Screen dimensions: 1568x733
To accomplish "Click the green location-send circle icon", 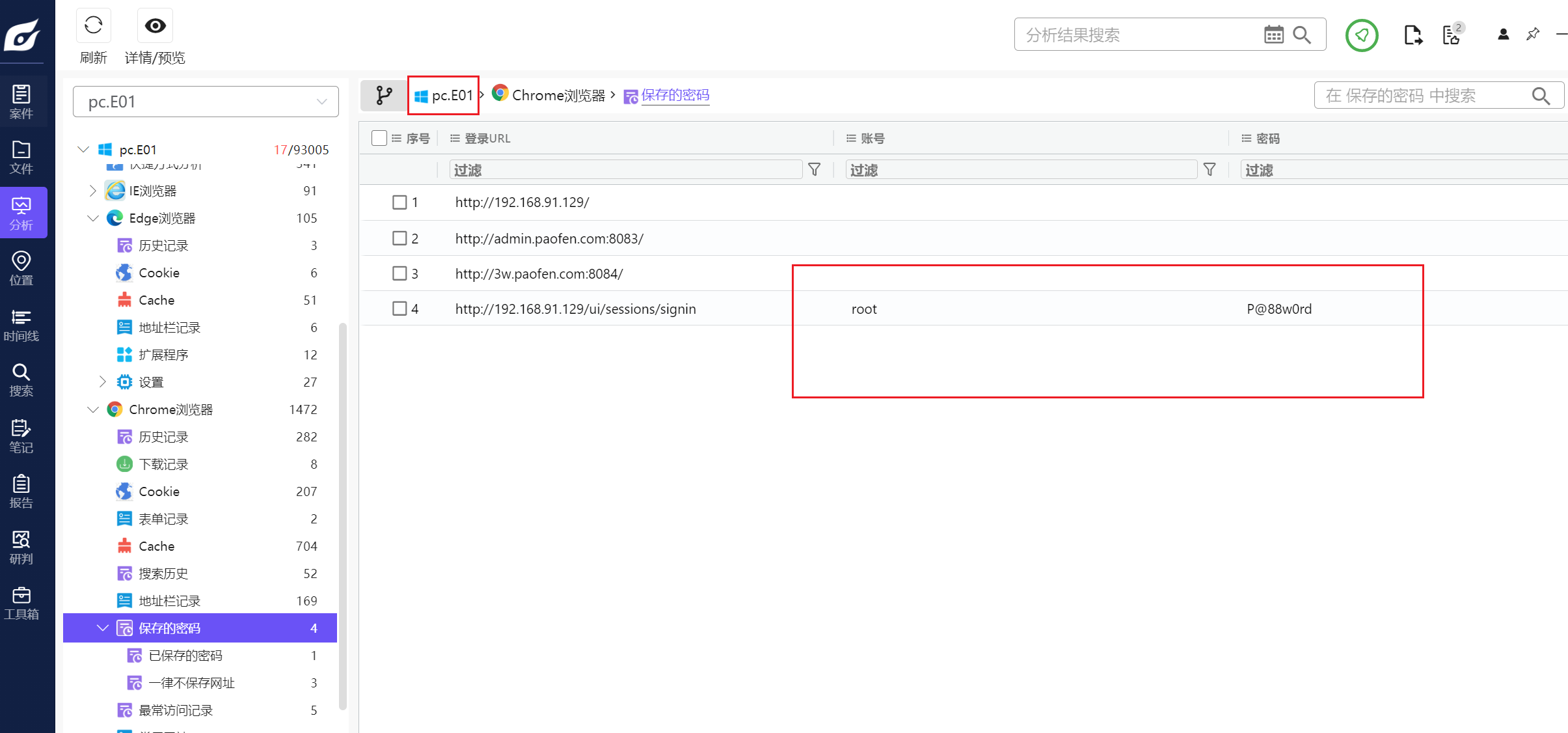I will click(x=1361, y=35).
